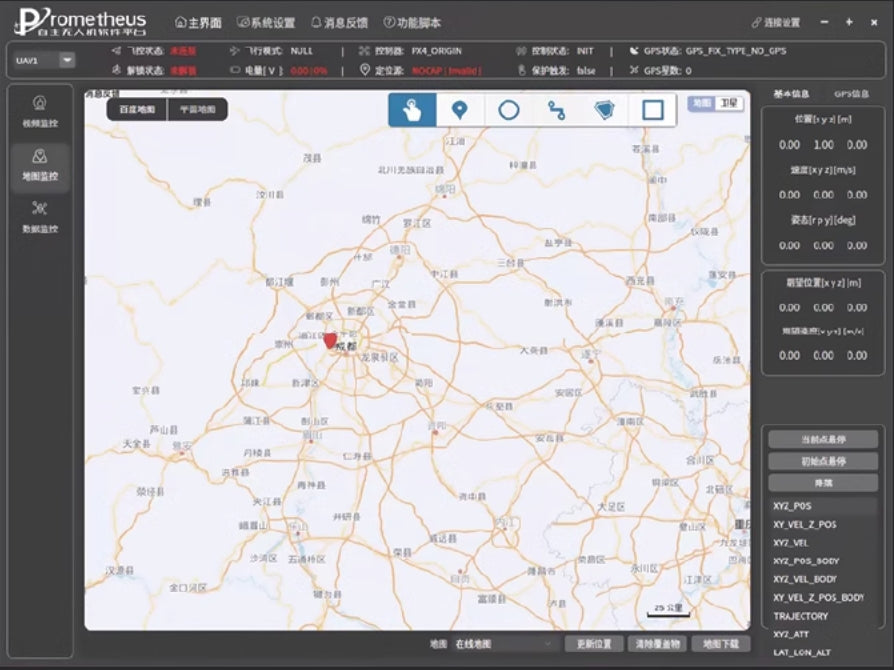Screen dimensions: 894x670
Task: Switch to the GPS信息 tab
Action: [x=851, y=94]
